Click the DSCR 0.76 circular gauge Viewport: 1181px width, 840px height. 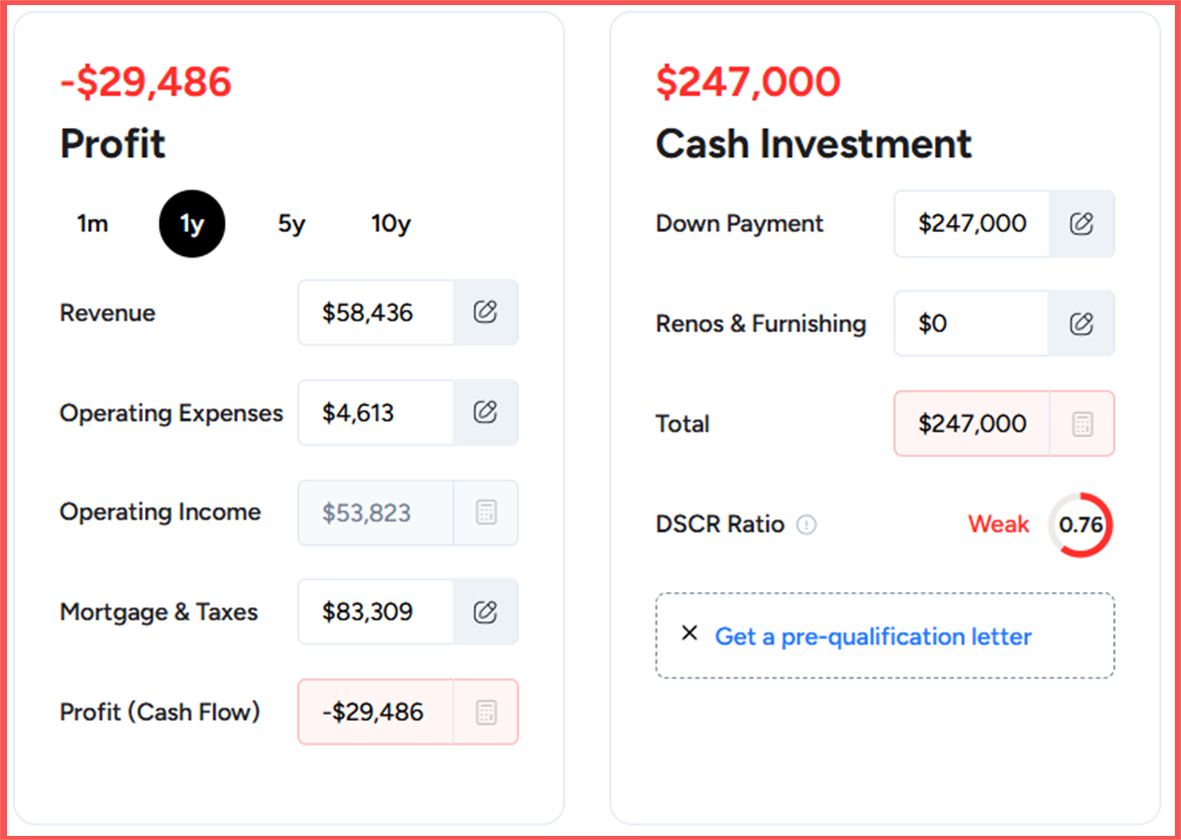pos(1081,524)
